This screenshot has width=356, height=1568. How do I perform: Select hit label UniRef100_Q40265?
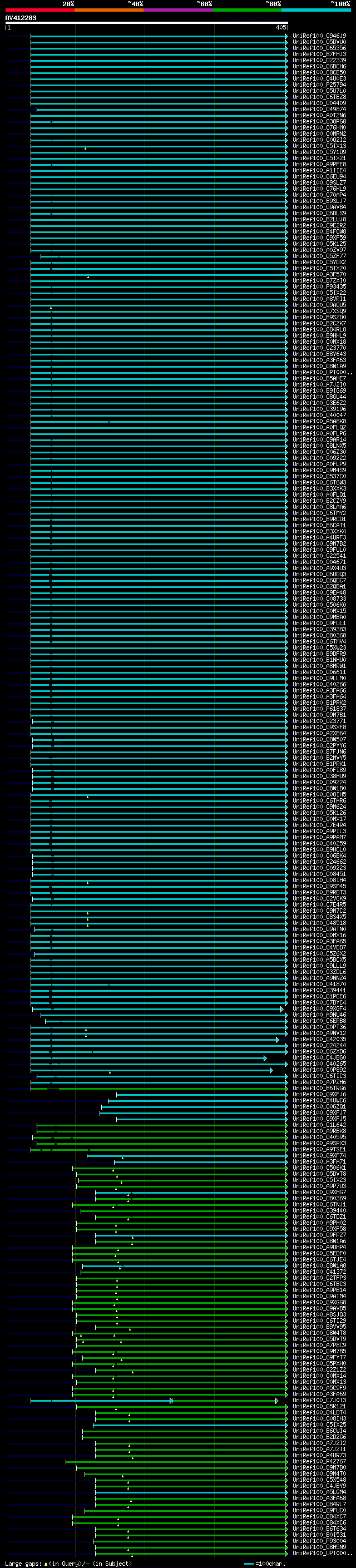click(x=319, y=1064)
